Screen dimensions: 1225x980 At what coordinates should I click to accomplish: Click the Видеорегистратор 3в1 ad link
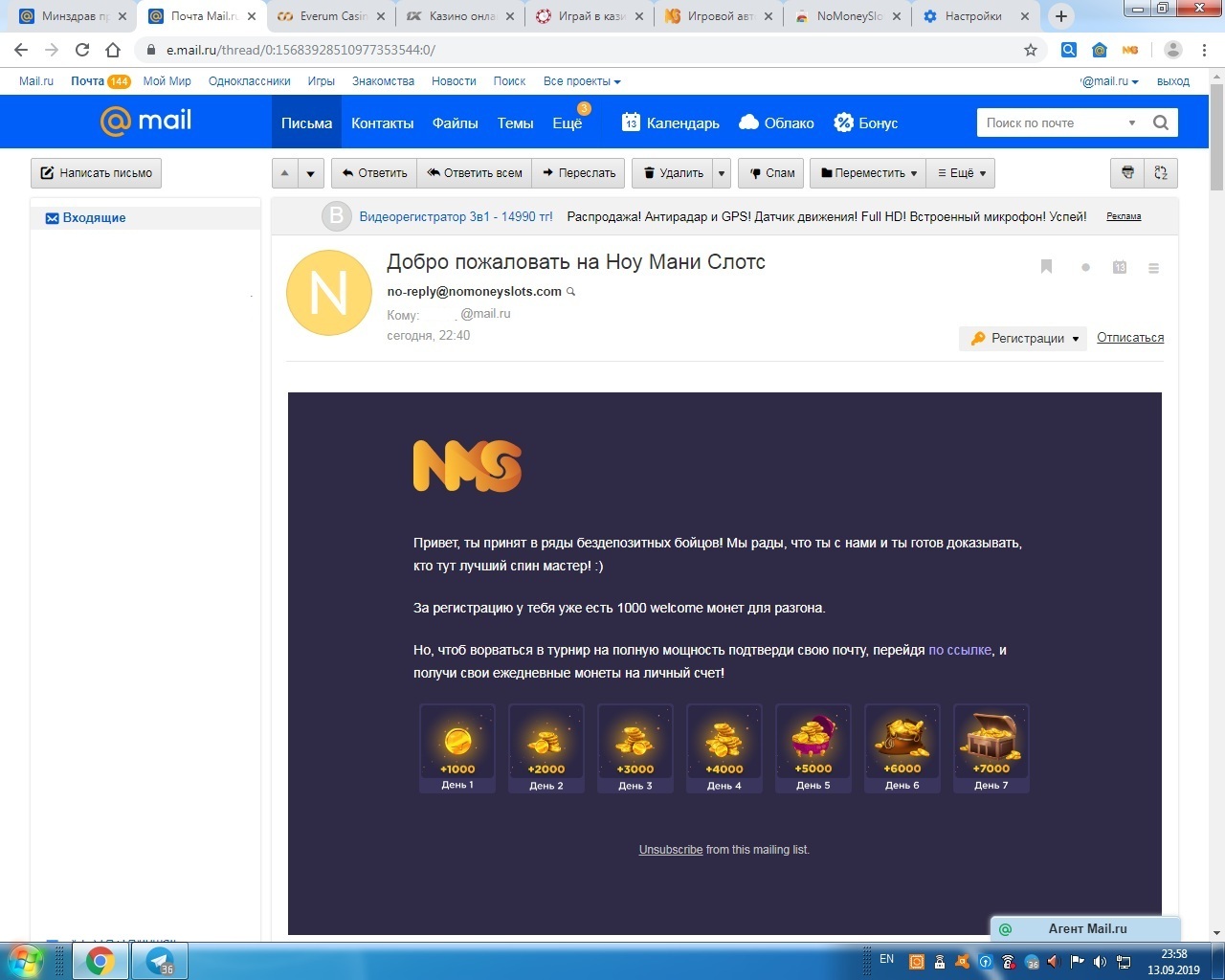(456, 216)
